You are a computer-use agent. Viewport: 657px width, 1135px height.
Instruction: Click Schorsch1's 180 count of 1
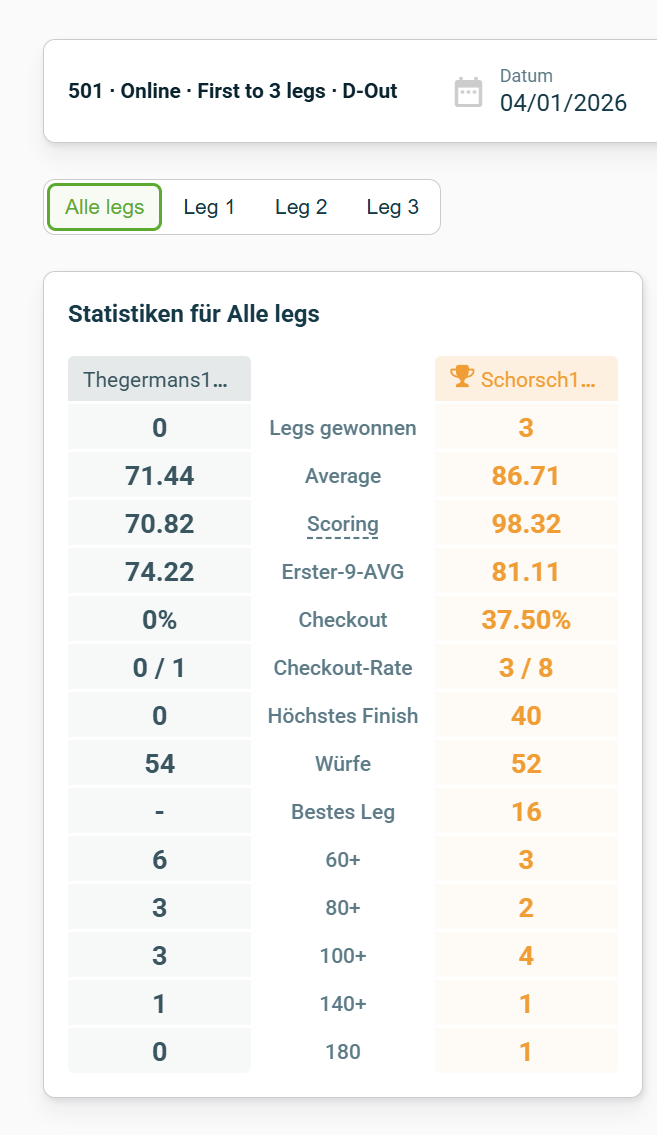click(527, 1051)
